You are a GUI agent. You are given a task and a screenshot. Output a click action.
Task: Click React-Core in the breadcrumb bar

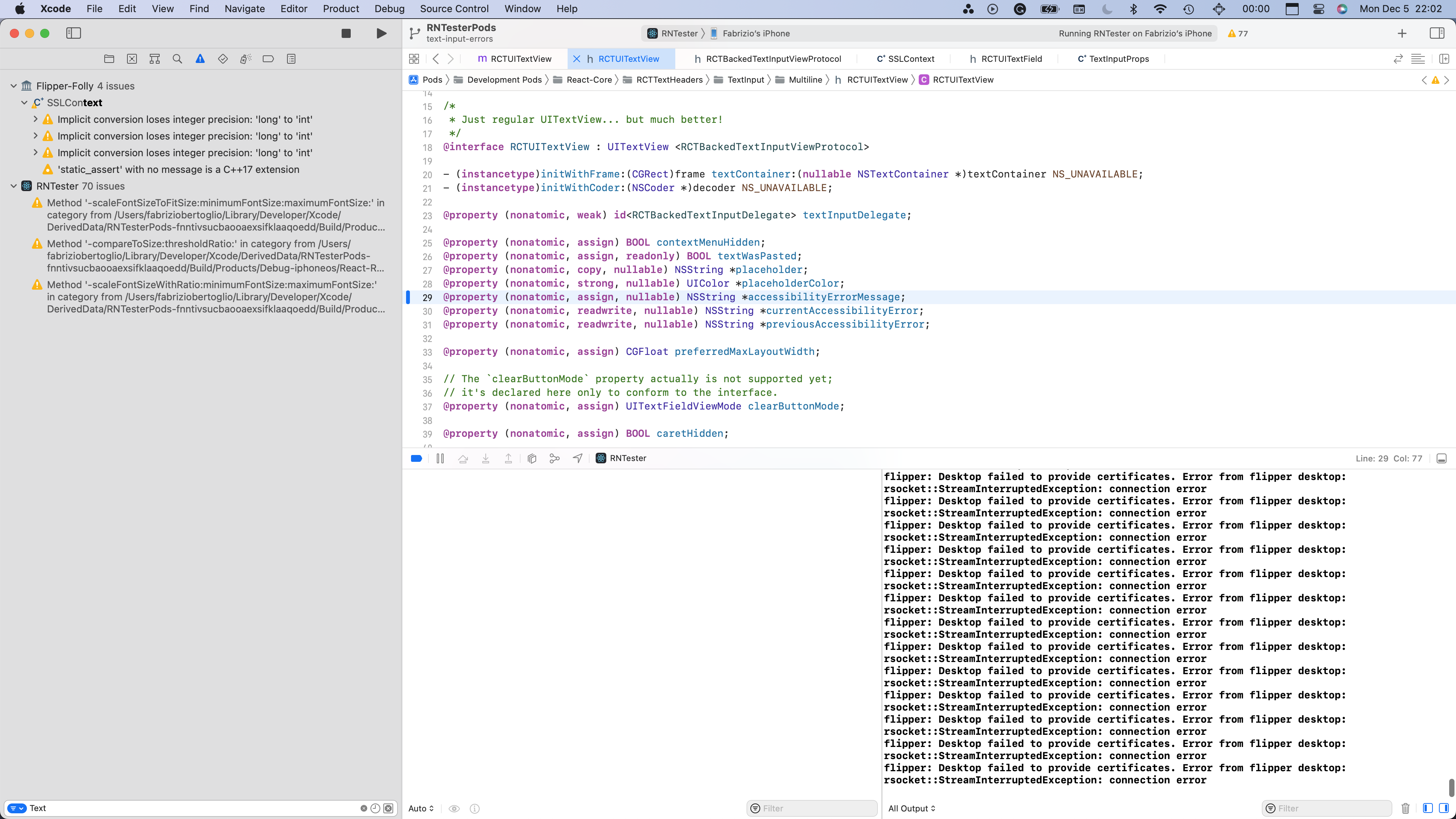click(590, 80)
